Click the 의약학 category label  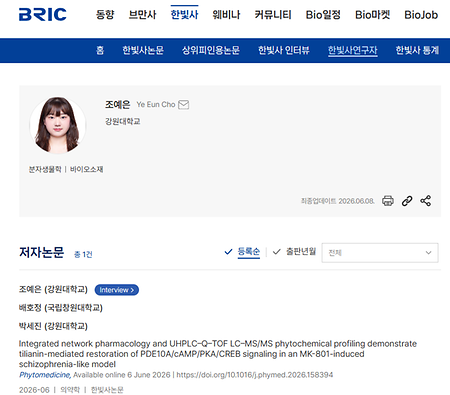point(70,390)
